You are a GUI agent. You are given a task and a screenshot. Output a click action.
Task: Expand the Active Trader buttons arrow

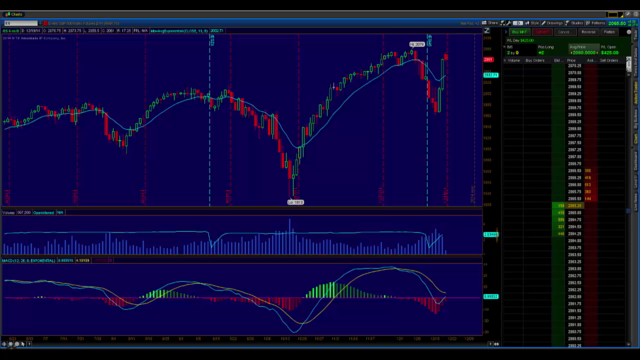(x=506, y=32)
